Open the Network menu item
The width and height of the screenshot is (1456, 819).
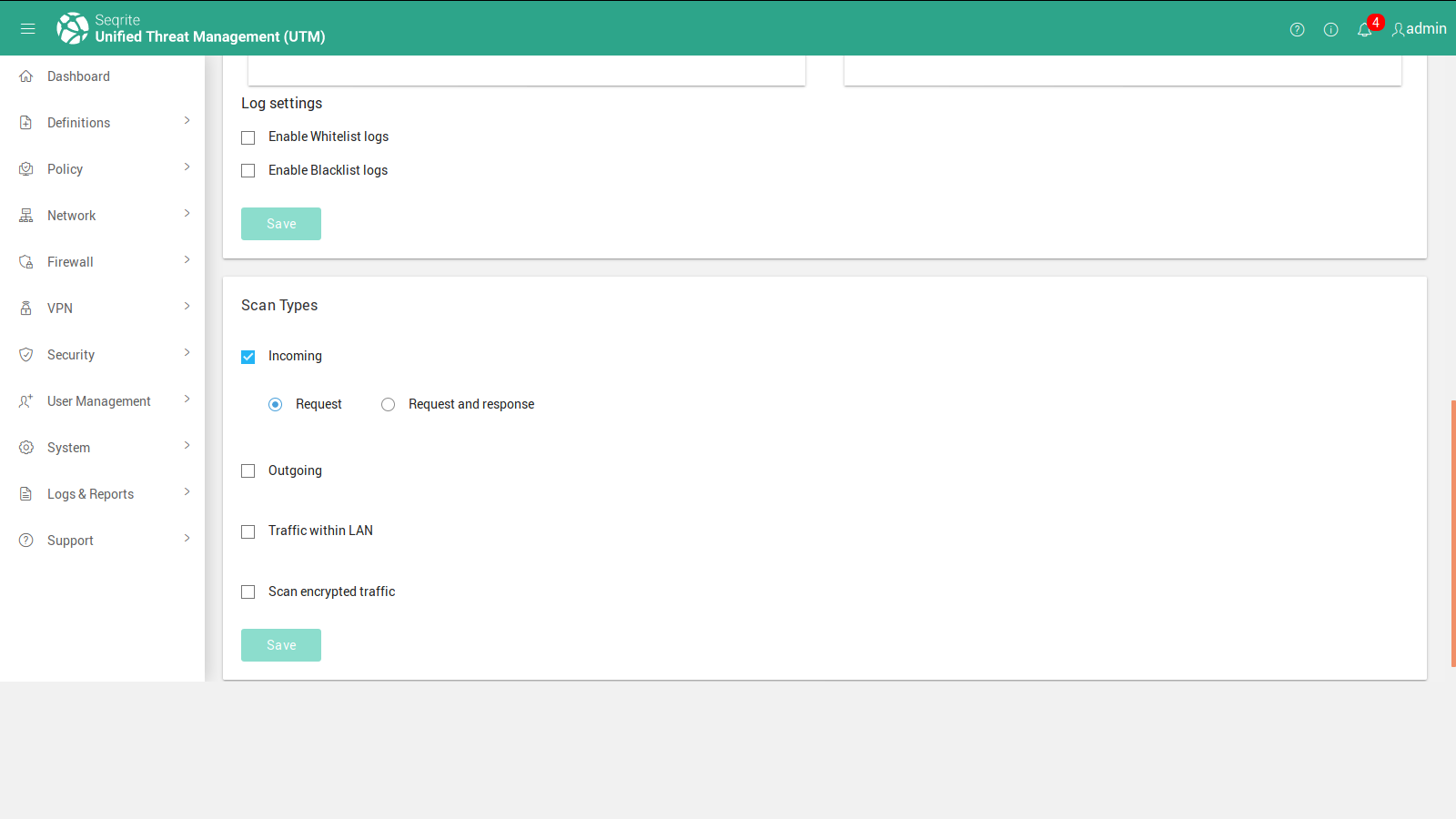pyautogui.click(x=72, y=216)
